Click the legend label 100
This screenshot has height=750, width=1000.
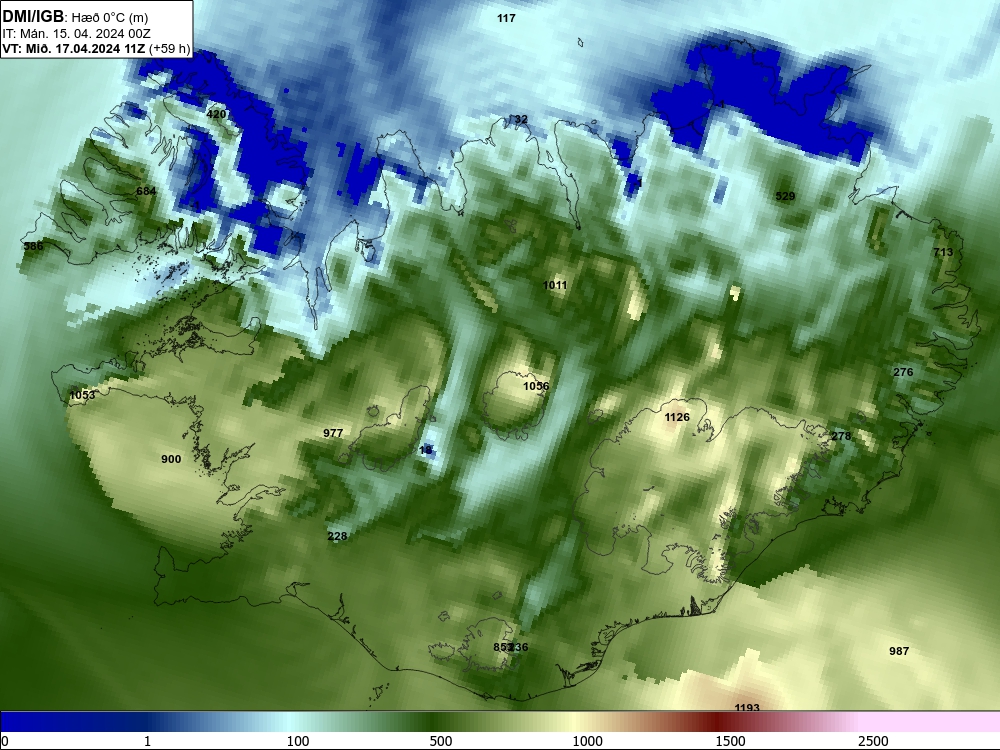point(298,741)
